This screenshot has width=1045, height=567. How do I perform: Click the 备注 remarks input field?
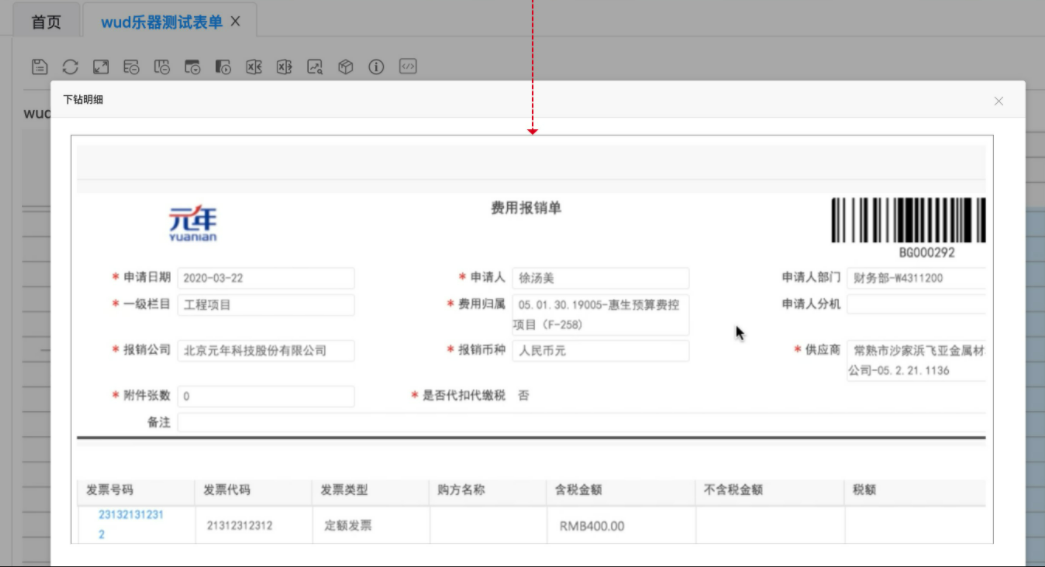click(x=580, y=423)
